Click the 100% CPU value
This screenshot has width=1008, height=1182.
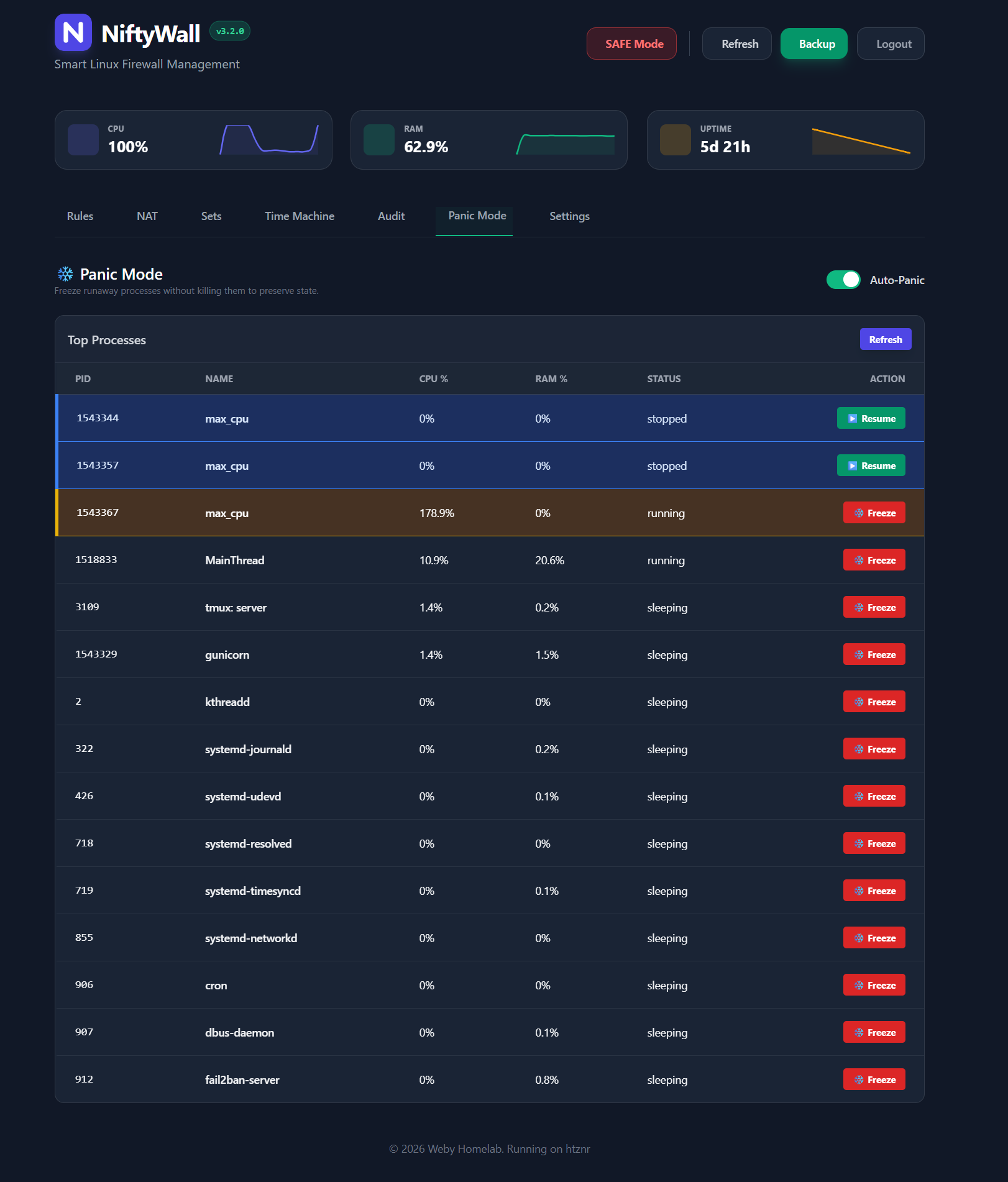tap(128, 147)
